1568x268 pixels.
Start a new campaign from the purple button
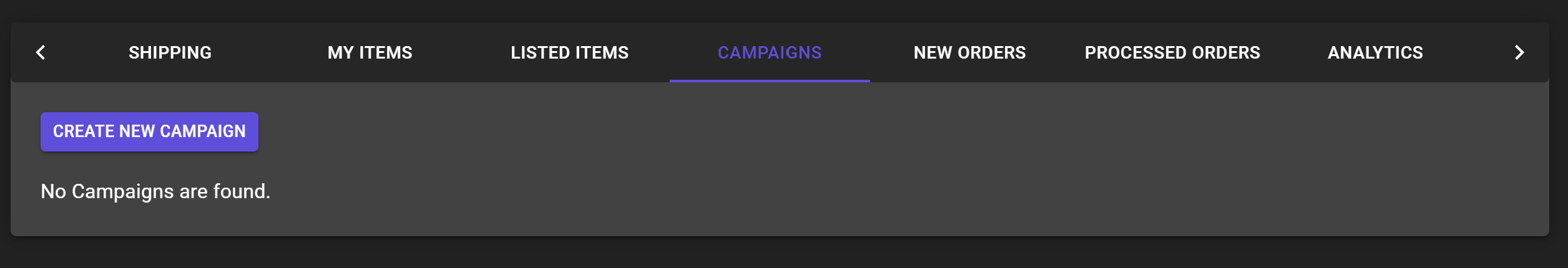[x=149, y=132]
